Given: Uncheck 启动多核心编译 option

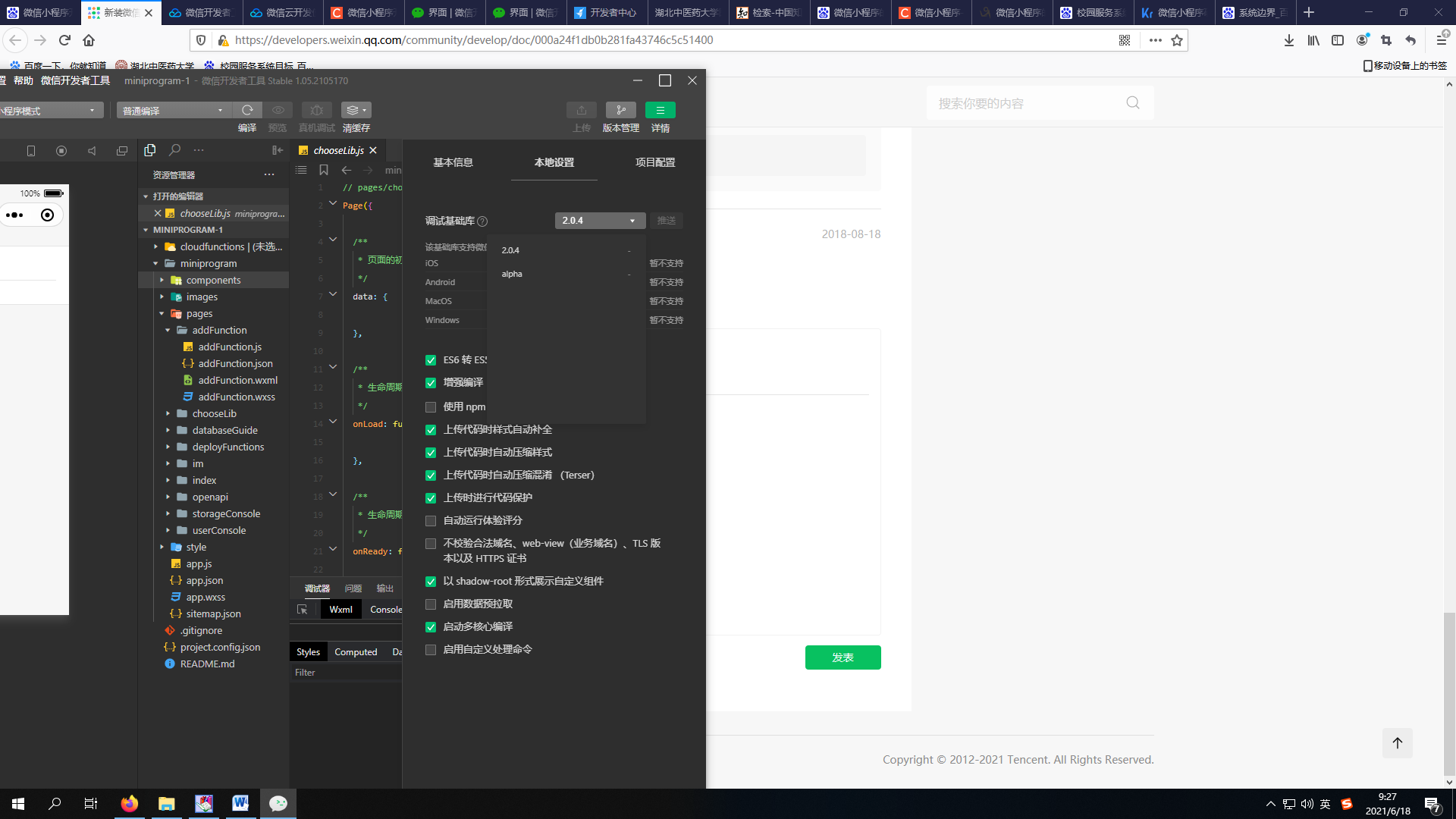Looking at the screenshot, I should click(431, 627).
